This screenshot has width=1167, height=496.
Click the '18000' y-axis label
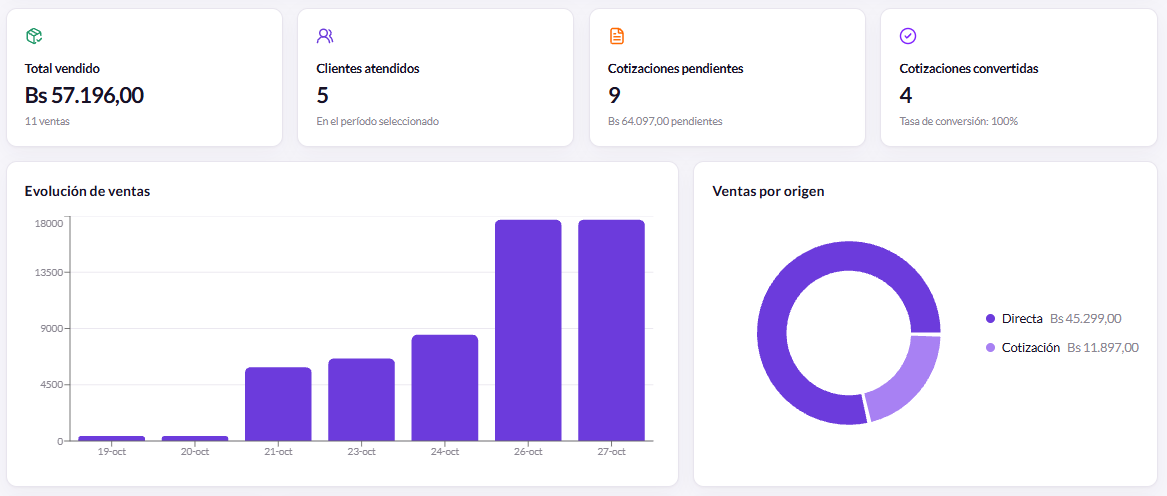(x=49, y=222)
